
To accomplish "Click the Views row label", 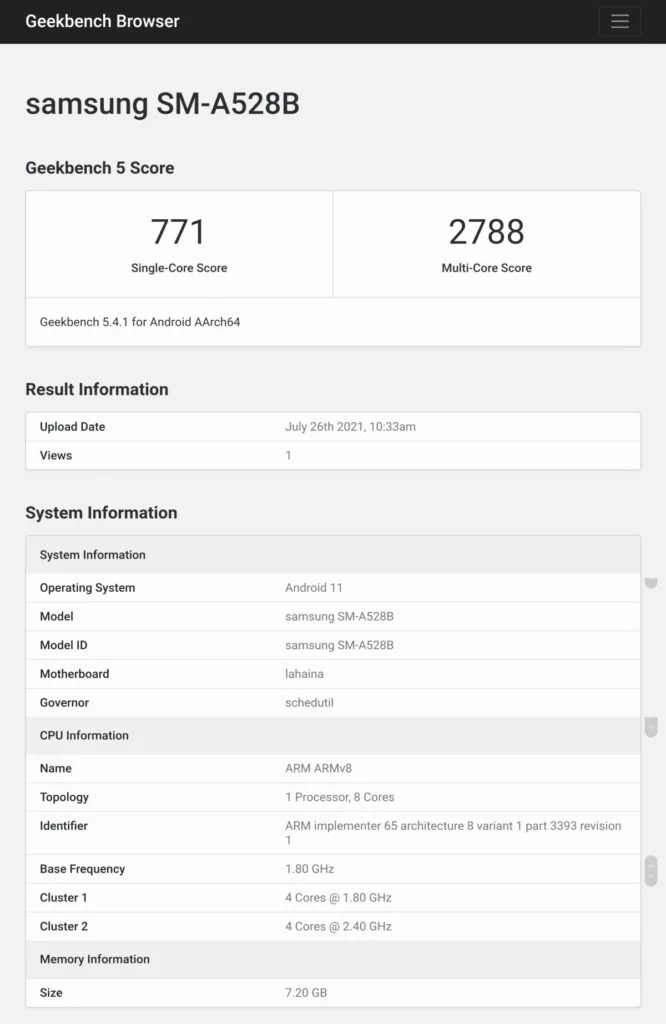I will tap(56, 456).
